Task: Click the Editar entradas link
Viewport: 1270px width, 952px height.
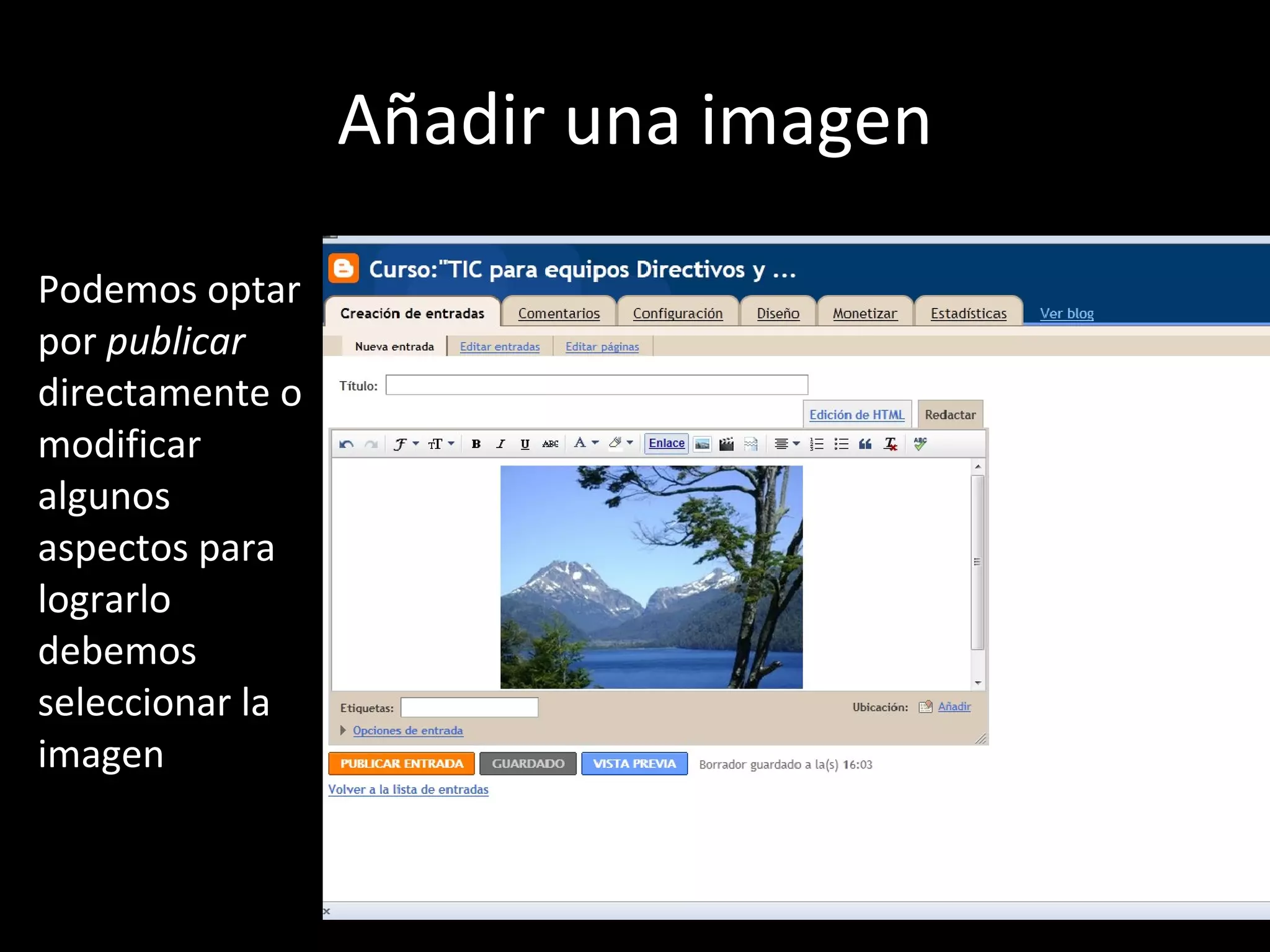Action: 500,346
